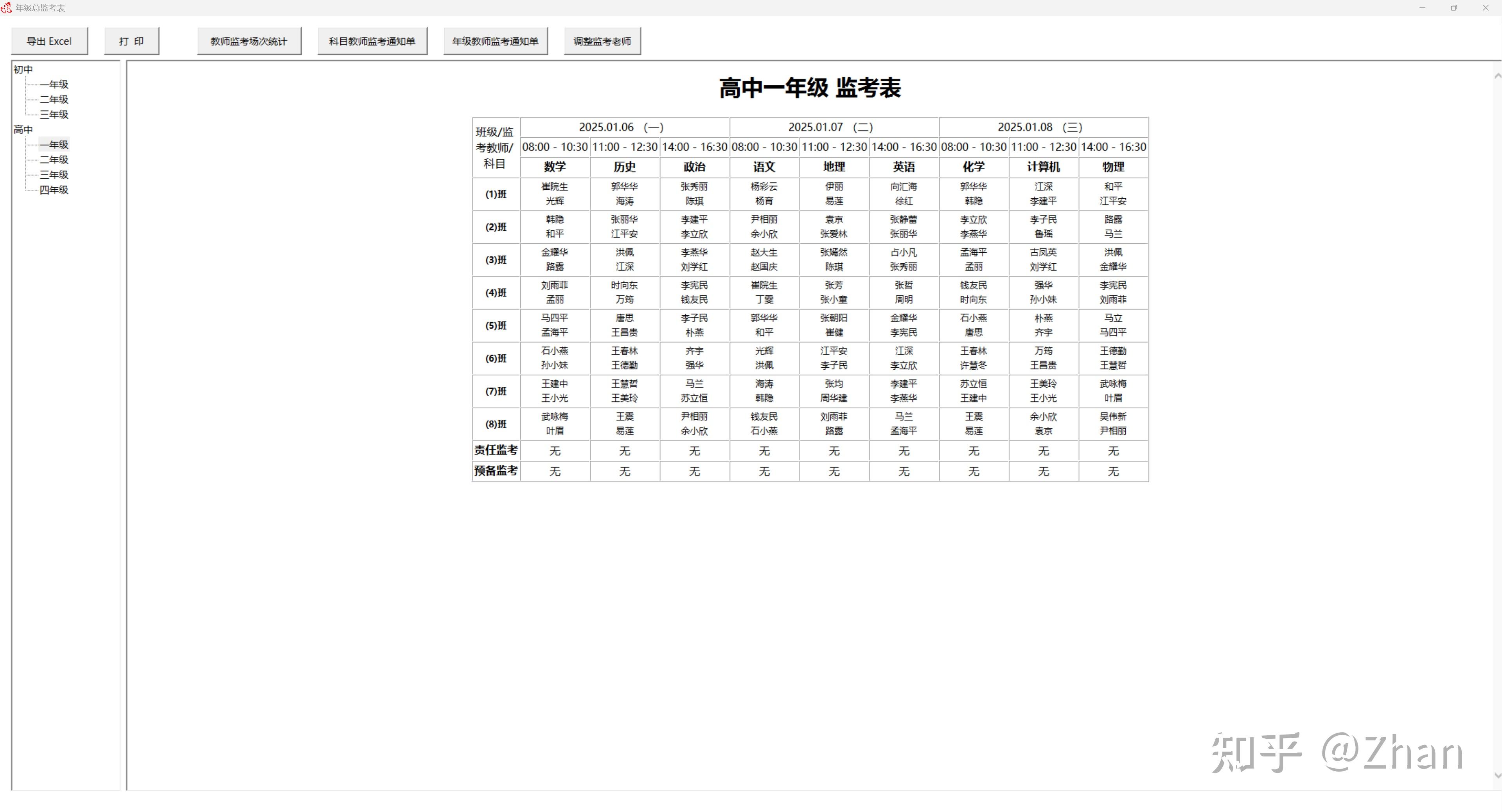The height and width of the screenshot is (812, 1502).
Task: Select 高中 三年级 tree item
Action: click(54, 175)
